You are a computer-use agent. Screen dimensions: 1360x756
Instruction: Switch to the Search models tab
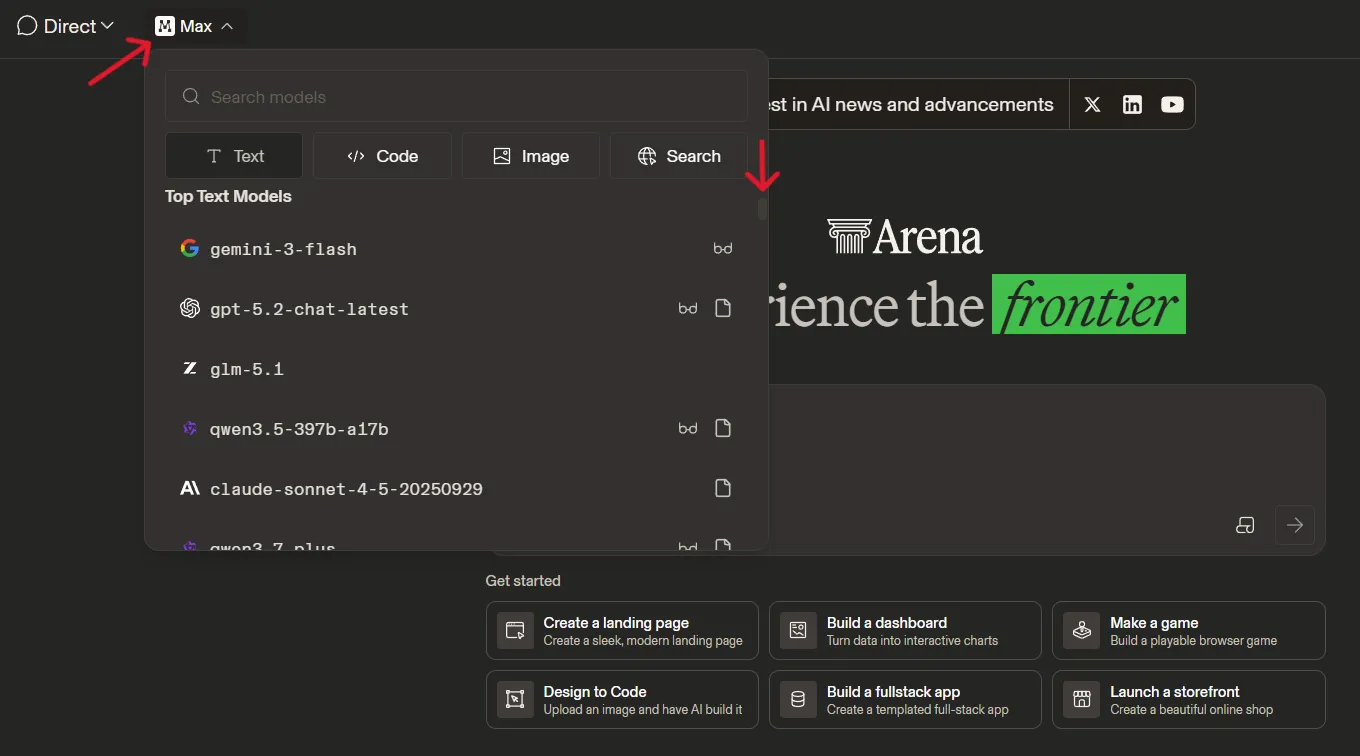tap(679, 156)
